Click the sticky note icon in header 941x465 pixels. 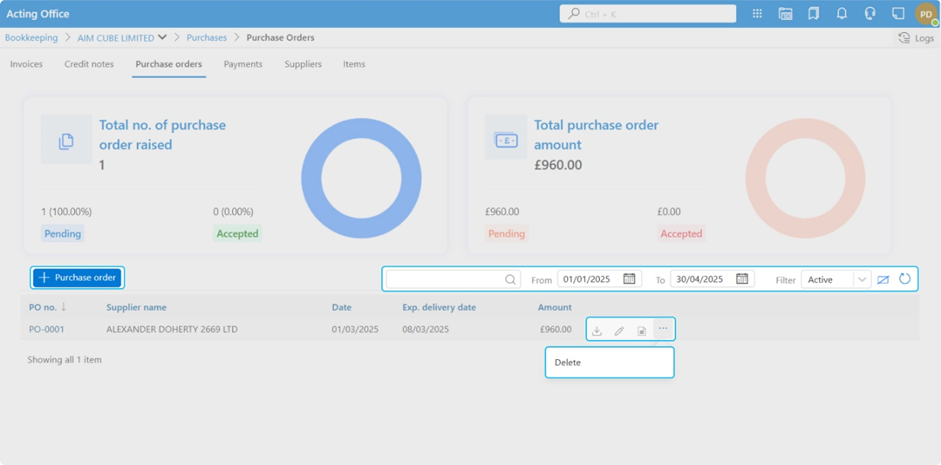coord(898,14)
